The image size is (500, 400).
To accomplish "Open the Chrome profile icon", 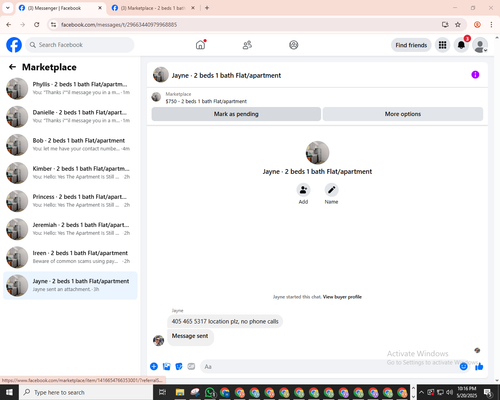I will coord(477,24).
